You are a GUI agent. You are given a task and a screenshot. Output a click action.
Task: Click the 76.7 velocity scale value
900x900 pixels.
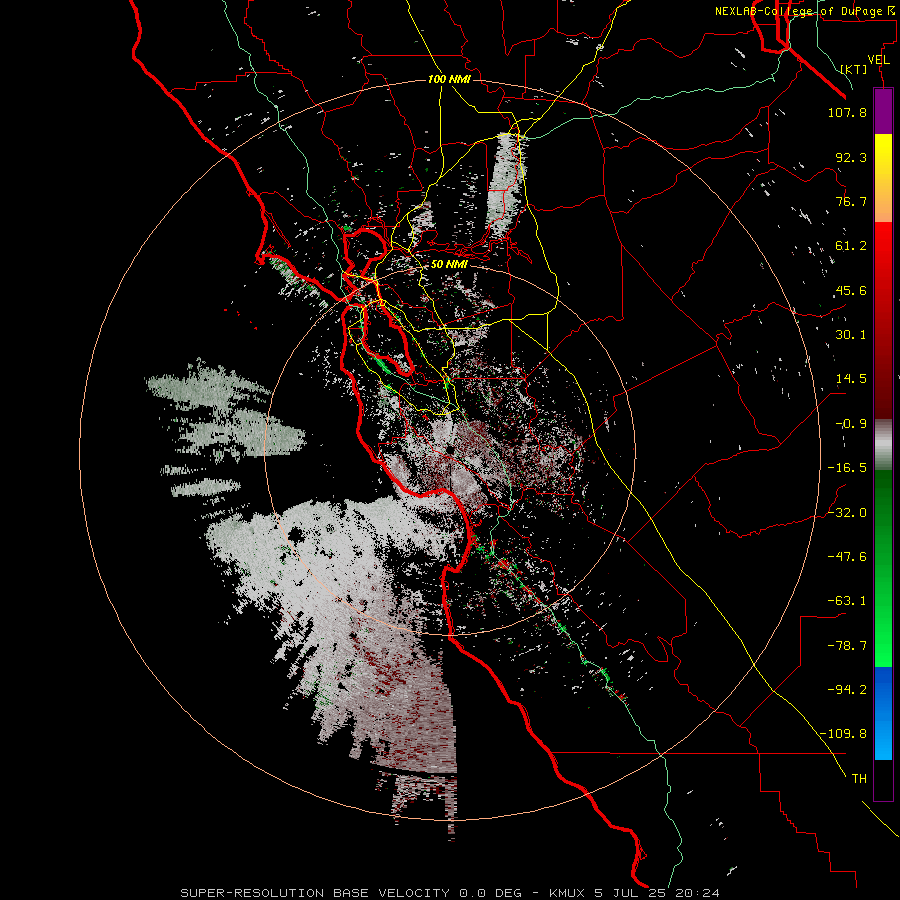click(x=851, y=201)
